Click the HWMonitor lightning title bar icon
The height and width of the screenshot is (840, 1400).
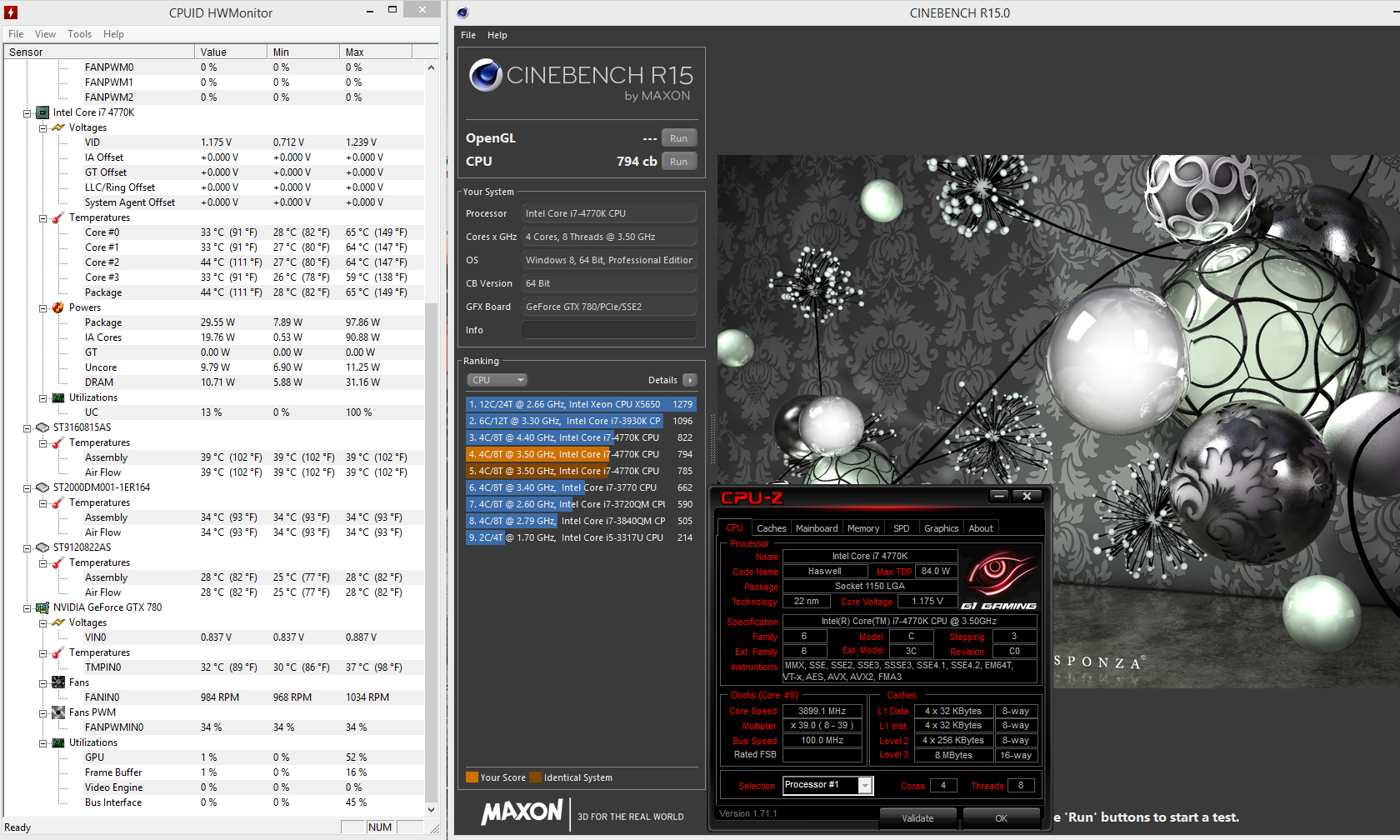tap(11, 12)
